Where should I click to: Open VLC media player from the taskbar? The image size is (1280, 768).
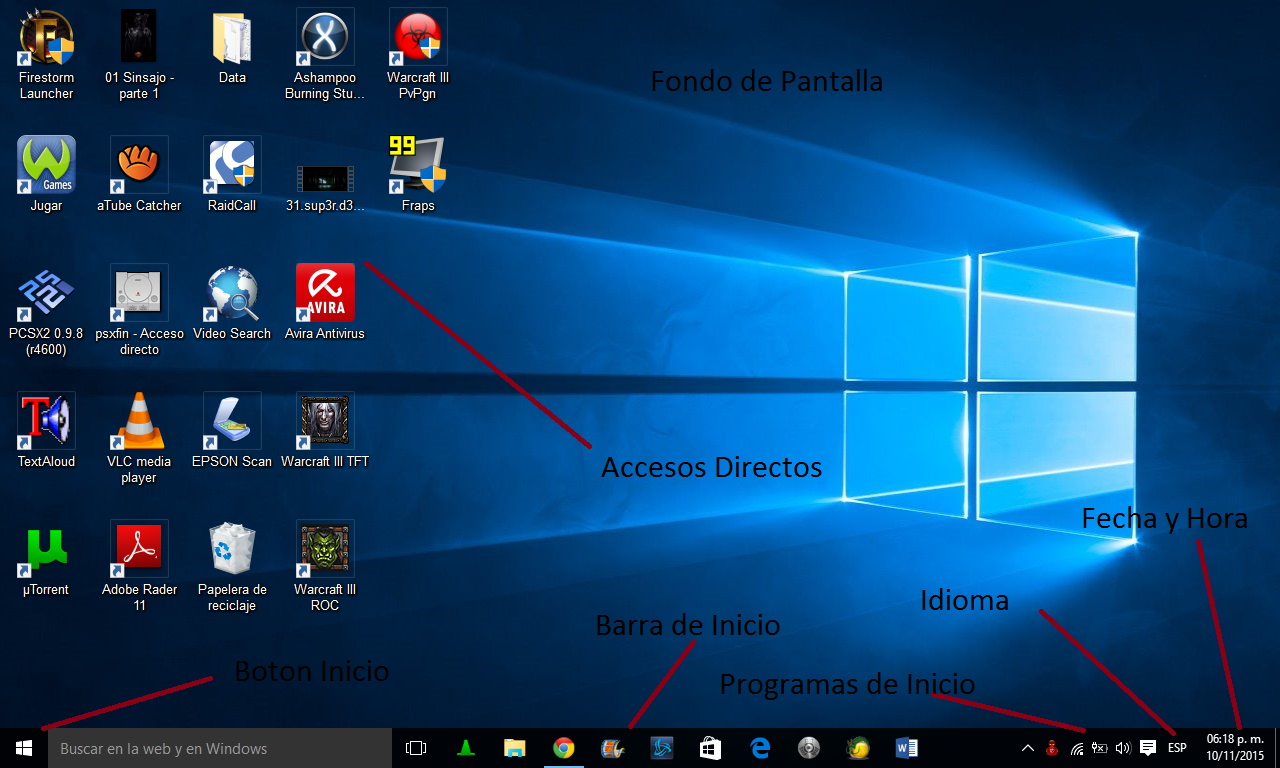(465, 748)
